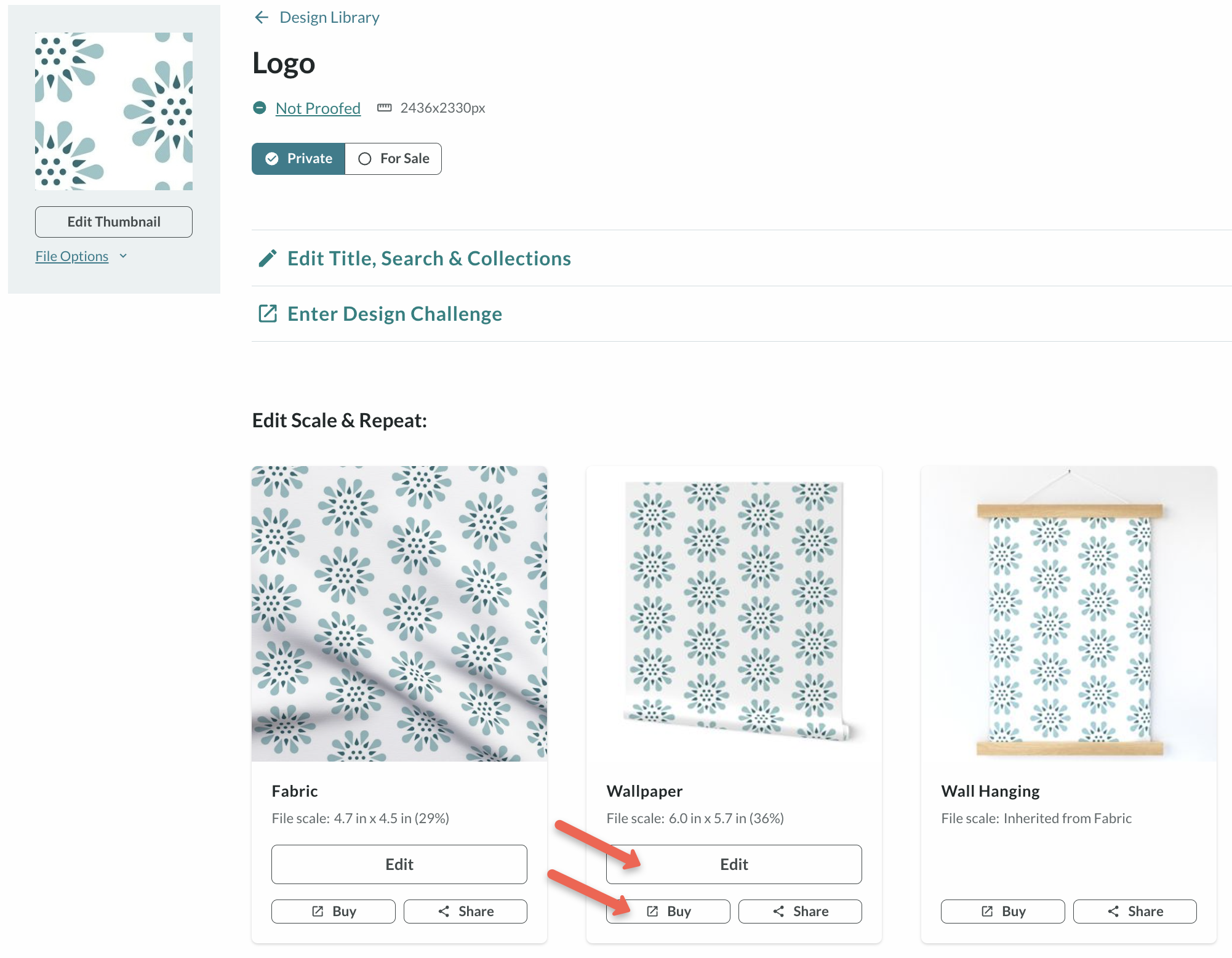
Task: Click the back arrow beside Design Library
Action: click(x=262, y=17)
